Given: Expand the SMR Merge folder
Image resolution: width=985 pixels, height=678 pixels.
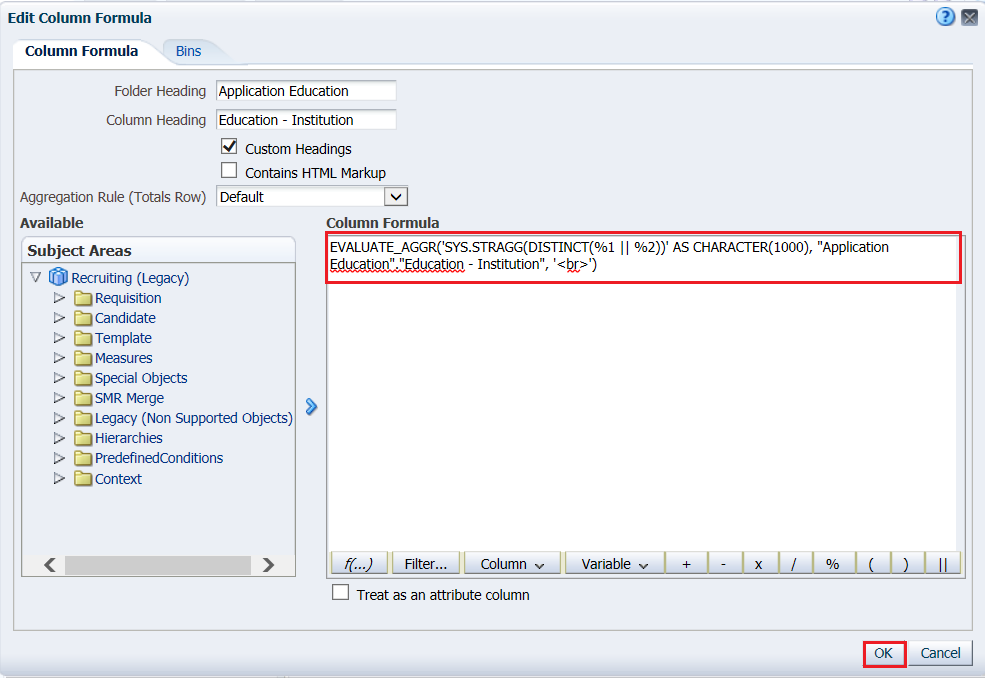Looking at the screenshot, I should 59,398.
